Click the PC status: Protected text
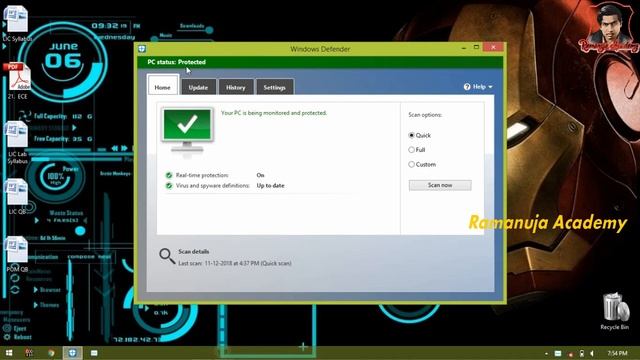 [176, 62]
